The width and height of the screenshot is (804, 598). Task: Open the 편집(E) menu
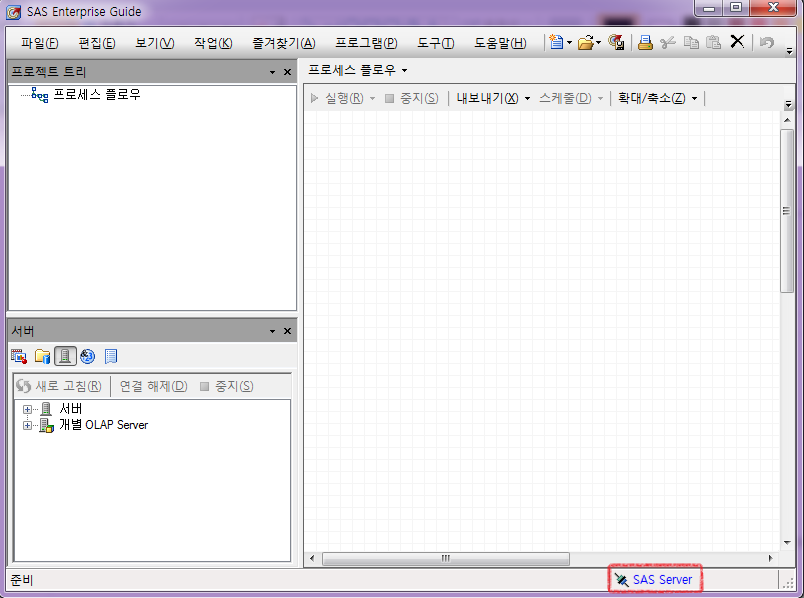tap(96, 43)
